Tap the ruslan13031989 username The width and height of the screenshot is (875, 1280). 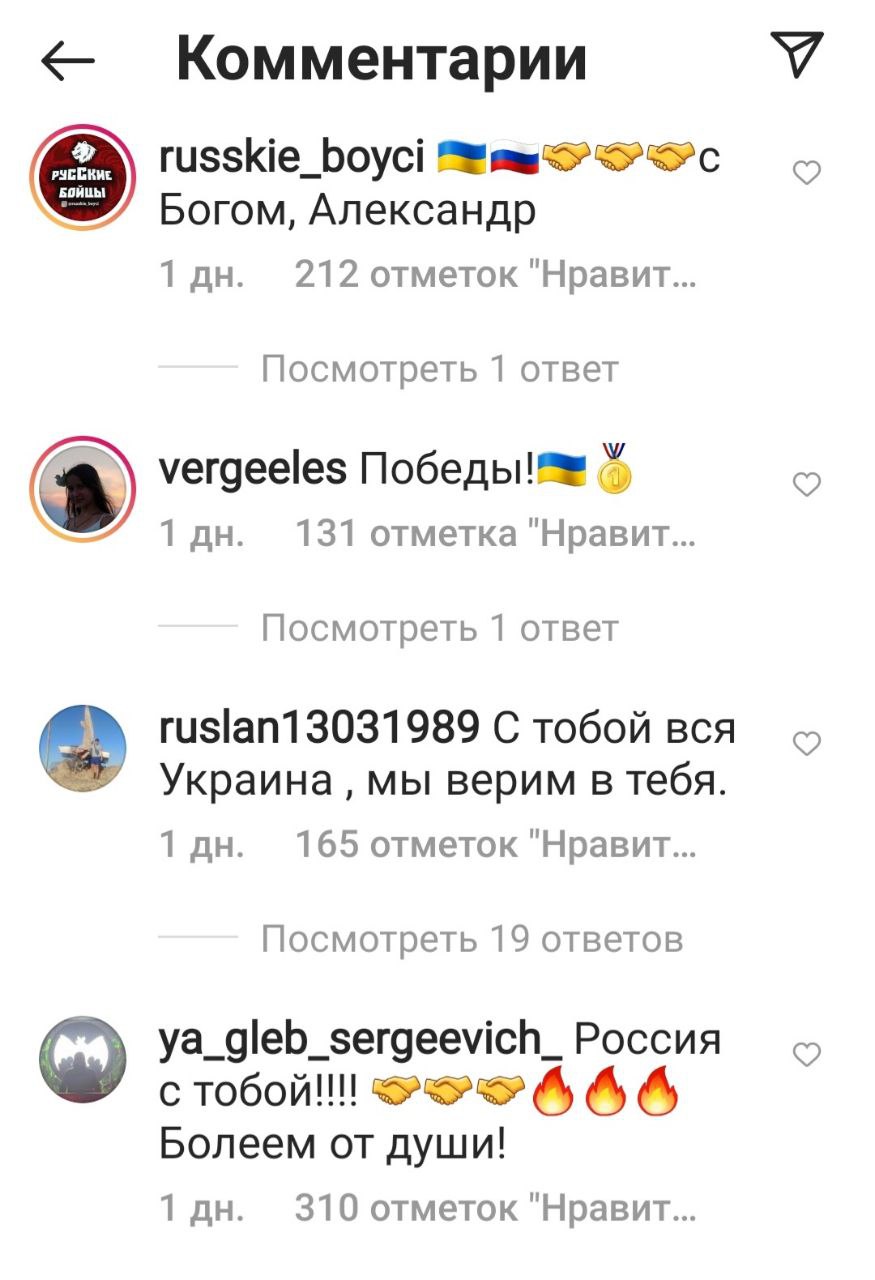[x=319, y=729]
